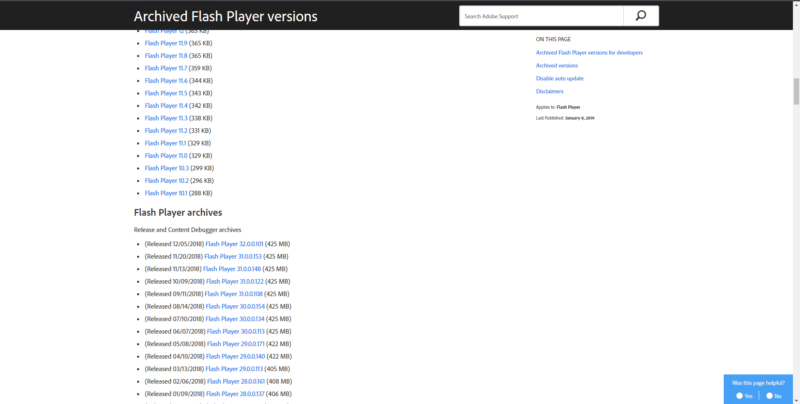Download Flash Player 10.2 link

[167, 181]
